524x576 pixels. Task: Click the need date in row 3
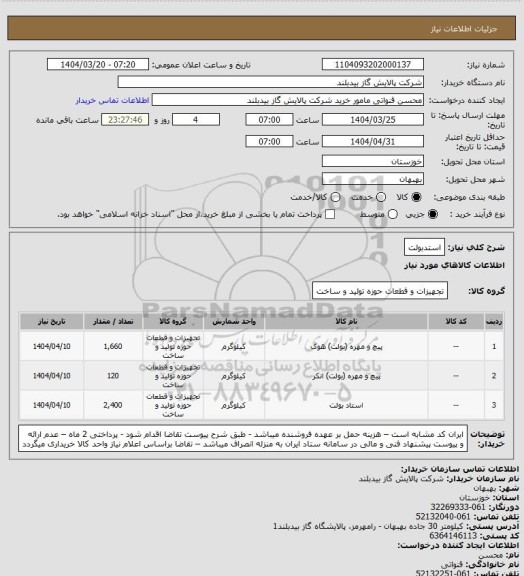point(51,405)
